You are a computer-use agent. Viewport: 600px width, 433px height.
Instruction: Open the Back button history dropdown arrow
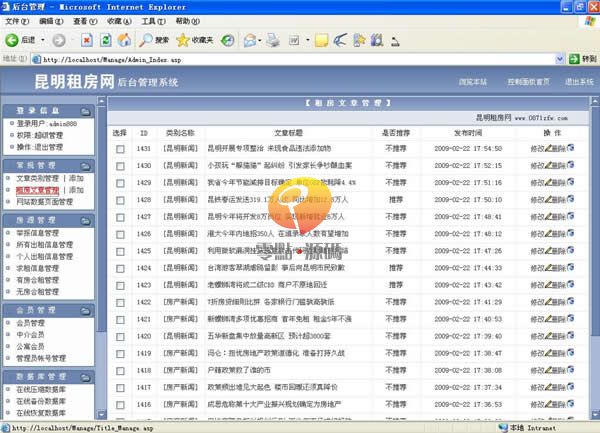point(43,40)
